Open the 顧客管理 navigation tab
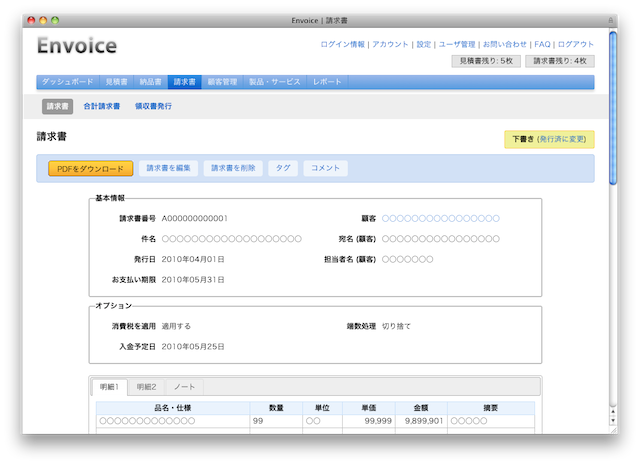Image resolution: width=640 pixels, height=465 pixels. [221, 82]
